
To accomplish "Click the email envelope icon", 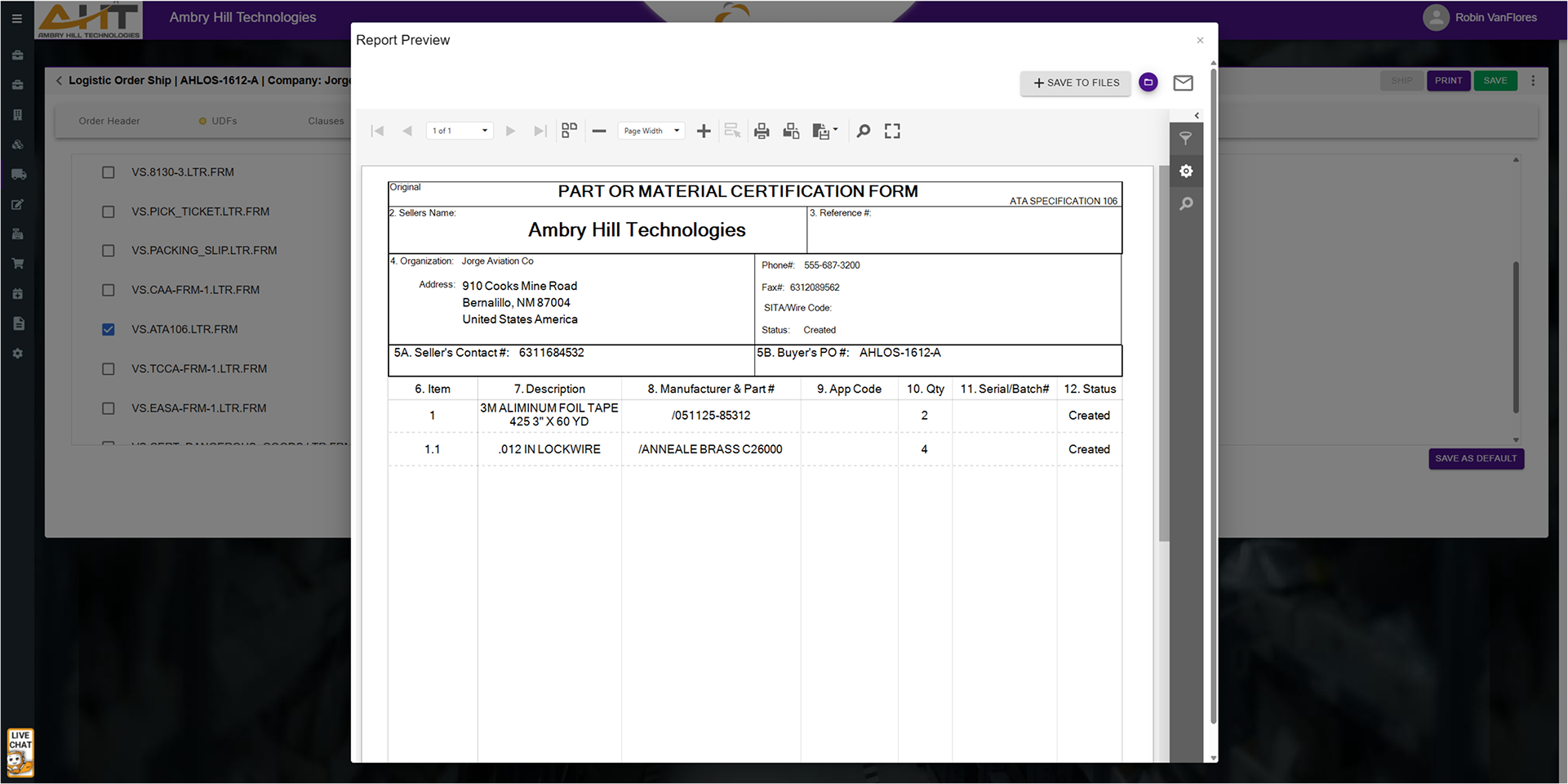I will (1183, 82).
